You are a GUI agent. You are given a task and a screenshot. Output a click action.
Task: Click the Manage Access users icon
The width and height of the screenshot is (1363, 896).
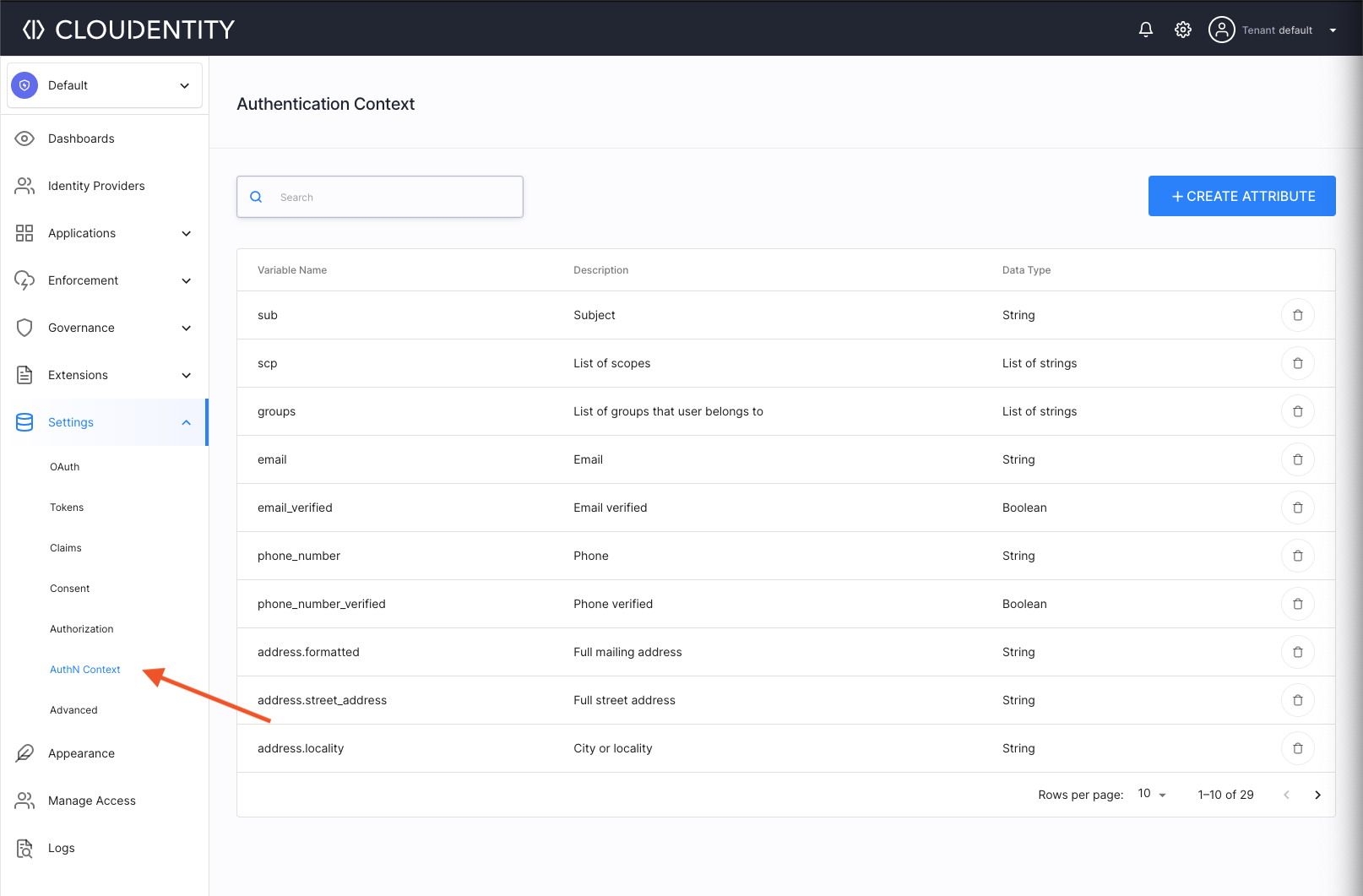[x=24, y=801]
